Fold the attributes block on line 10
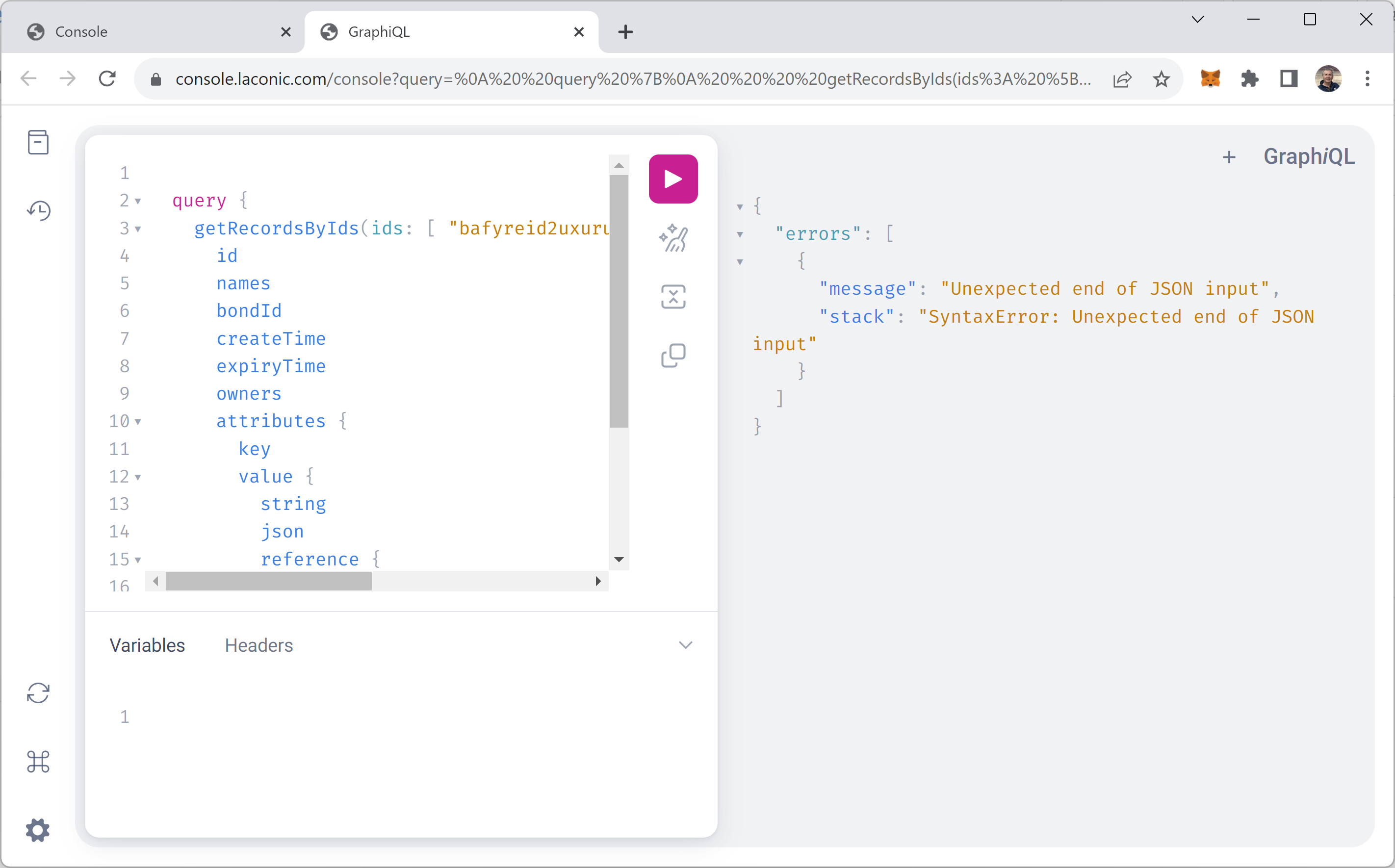The image size is (1395, 868). (138, 422)
